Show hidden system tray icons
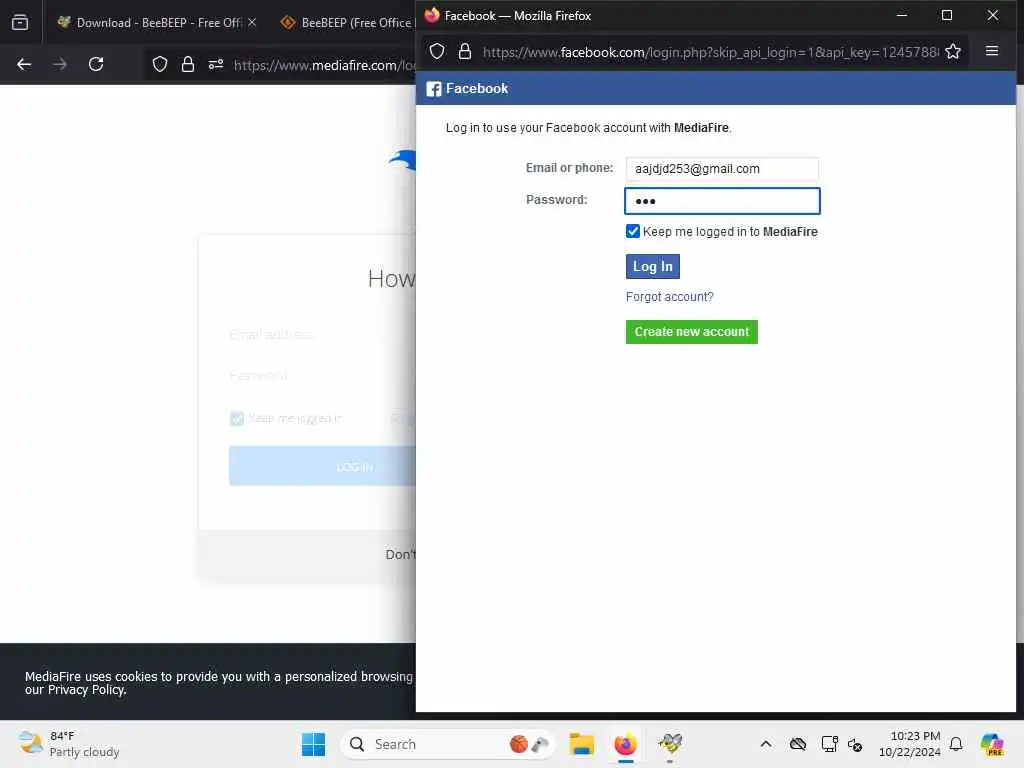The width and height of the screenshot is (1024, 768). [x=766, y=744]
